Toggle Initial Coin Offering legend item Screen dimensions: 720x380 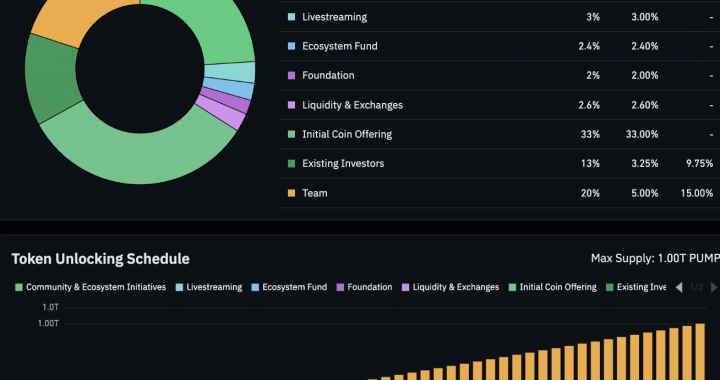(553, 287)
